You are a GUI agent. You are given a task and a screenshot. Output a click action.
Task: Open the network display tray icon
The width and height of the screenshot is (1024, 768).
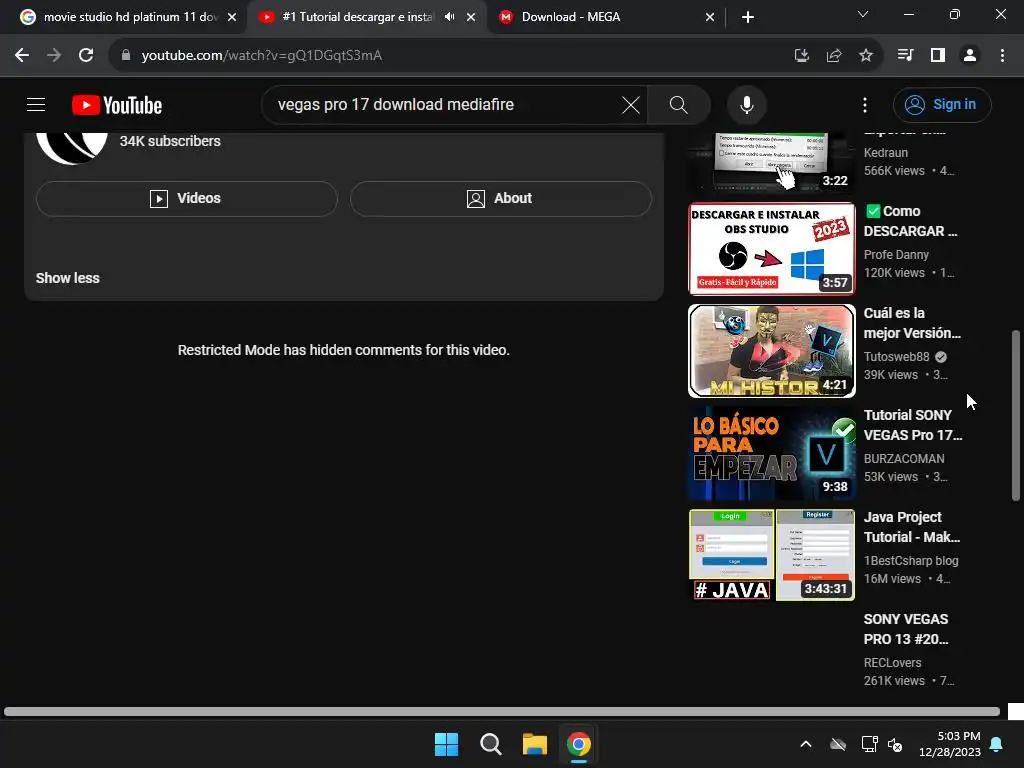tap(869, 744)
